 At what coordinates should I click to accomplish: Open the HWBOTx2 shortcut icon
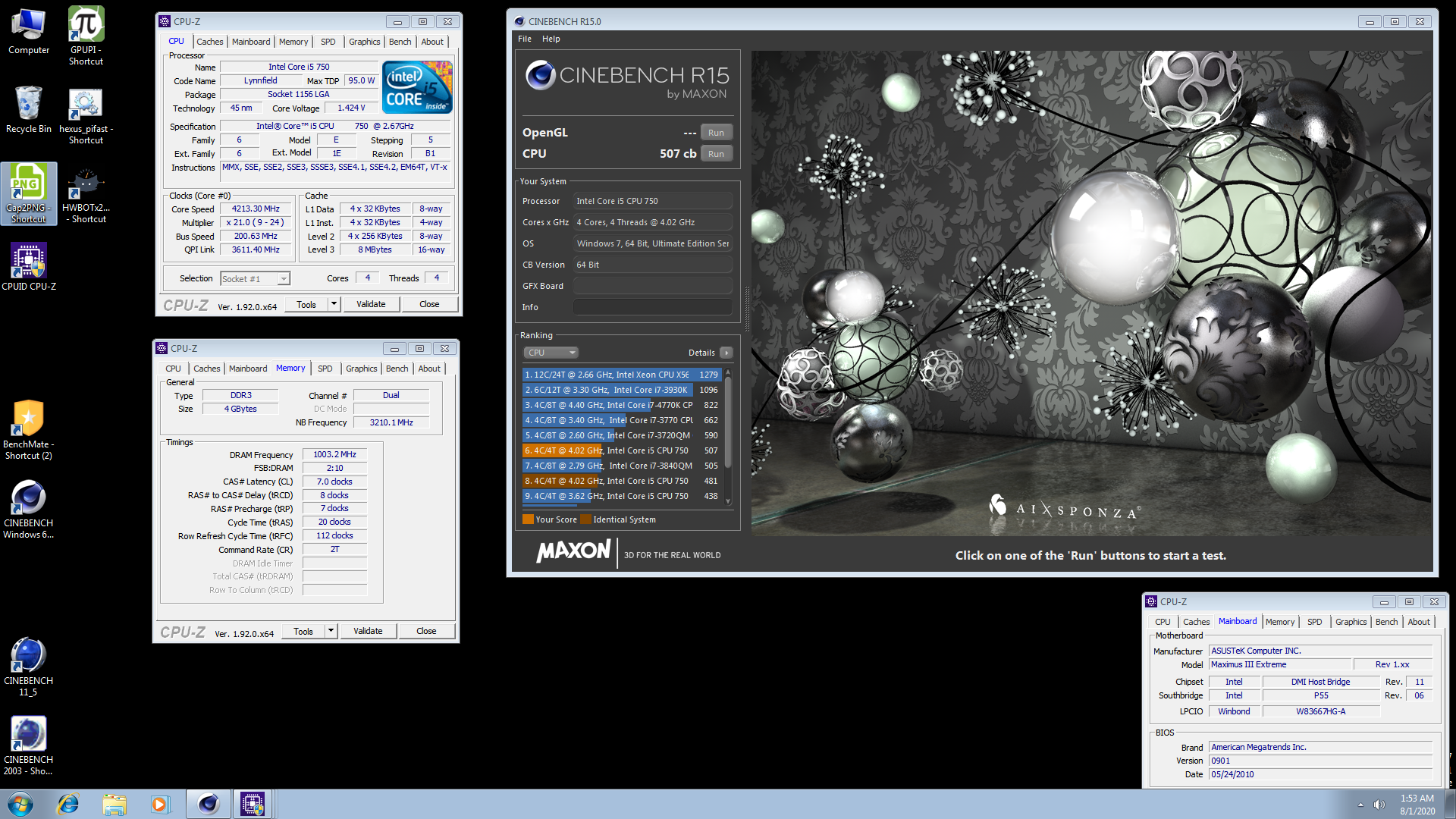point(86,193)
